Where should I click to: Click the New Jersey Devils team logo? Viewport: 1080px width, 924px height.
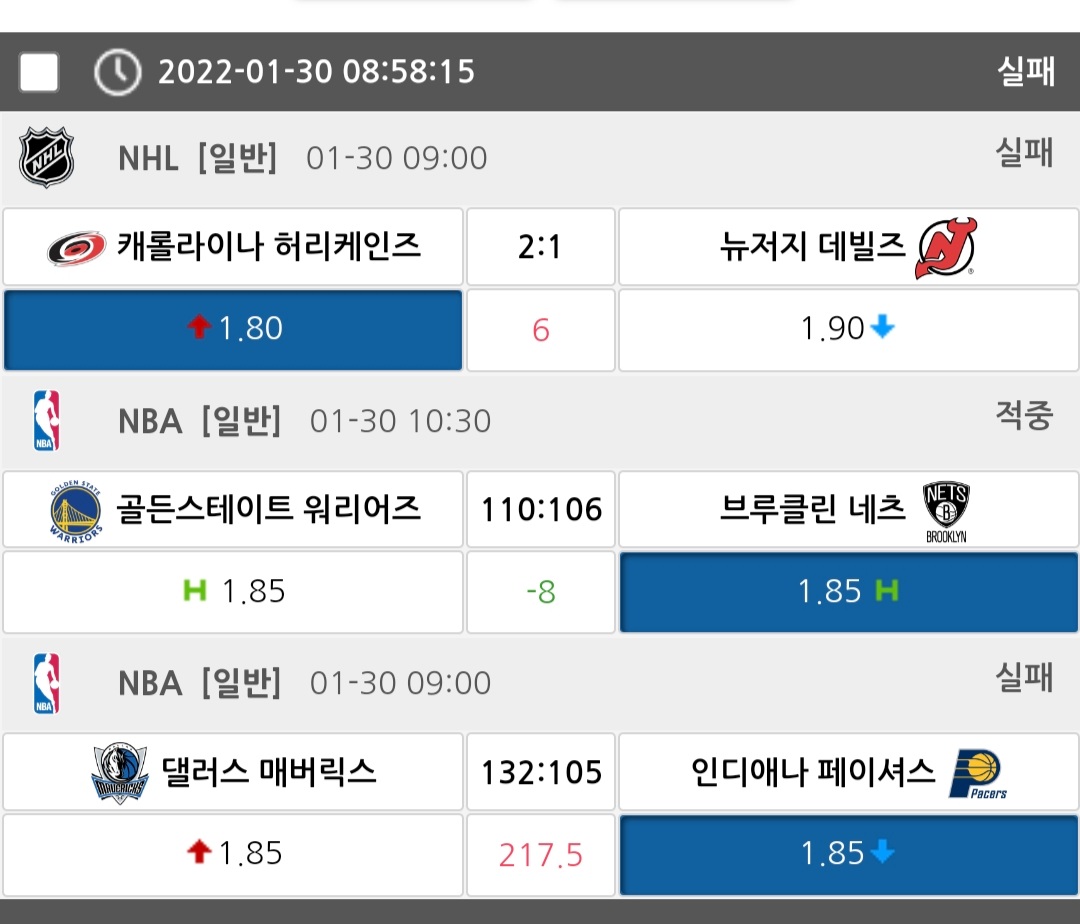(x=945, y=247)
